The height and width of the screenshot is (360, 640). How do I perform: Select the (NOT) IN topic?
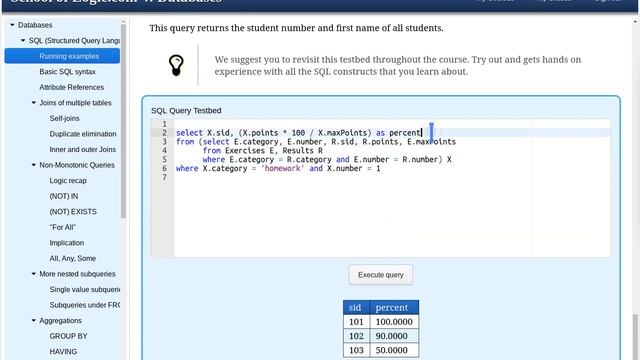[x=64, y=196]
